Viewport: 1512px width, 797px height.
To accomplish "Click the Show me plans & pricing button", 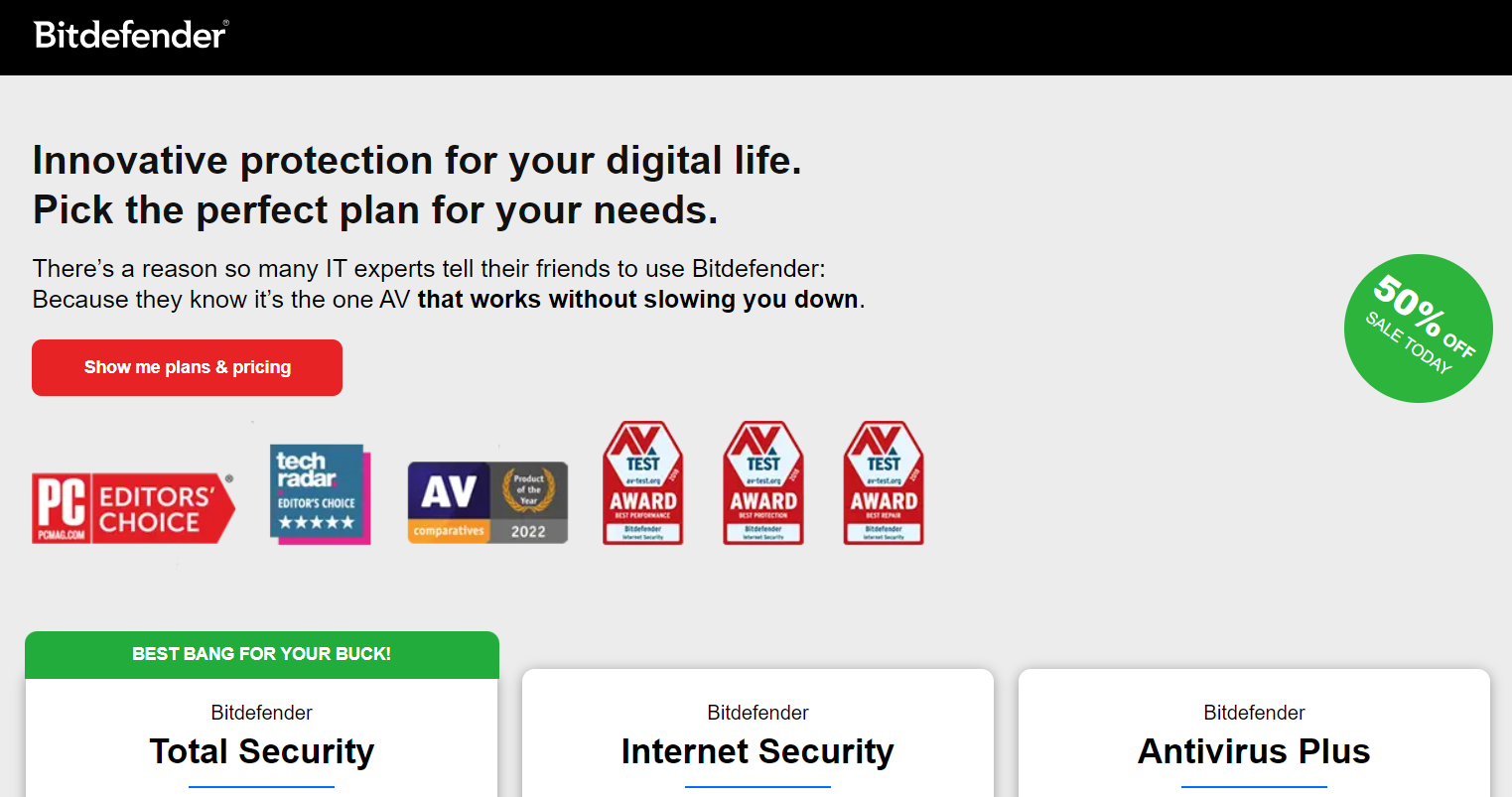I will [187, 367].
